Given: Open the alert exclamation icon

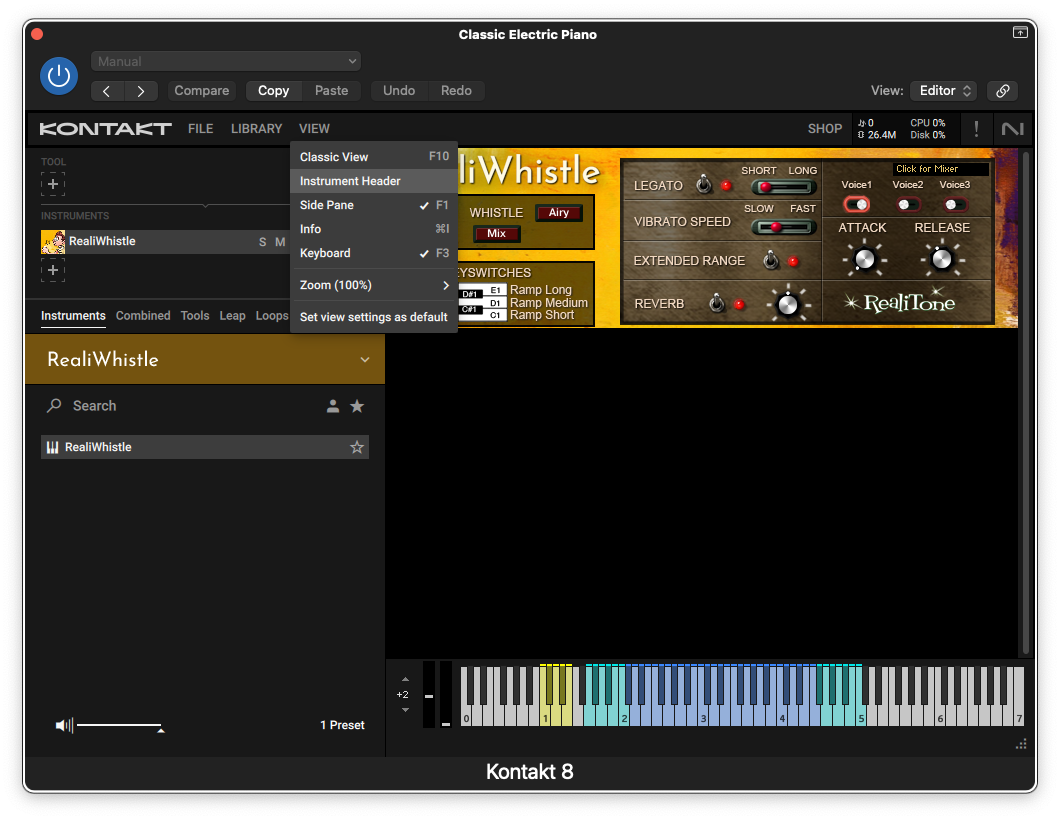Looking at the screenshot, I should point(975,128).
